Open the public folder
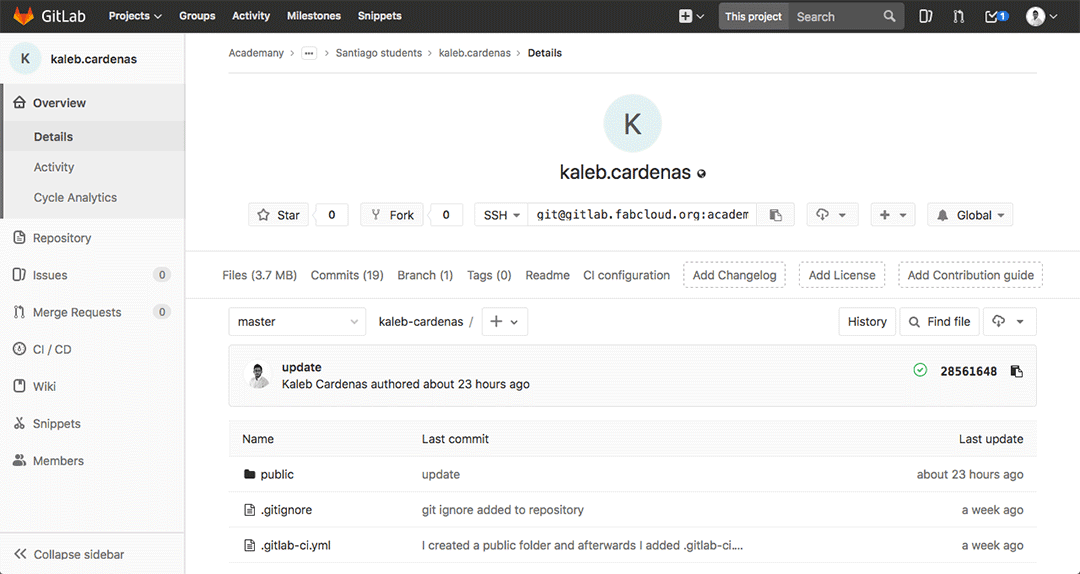1080x574 pixels. coord(277,474)
